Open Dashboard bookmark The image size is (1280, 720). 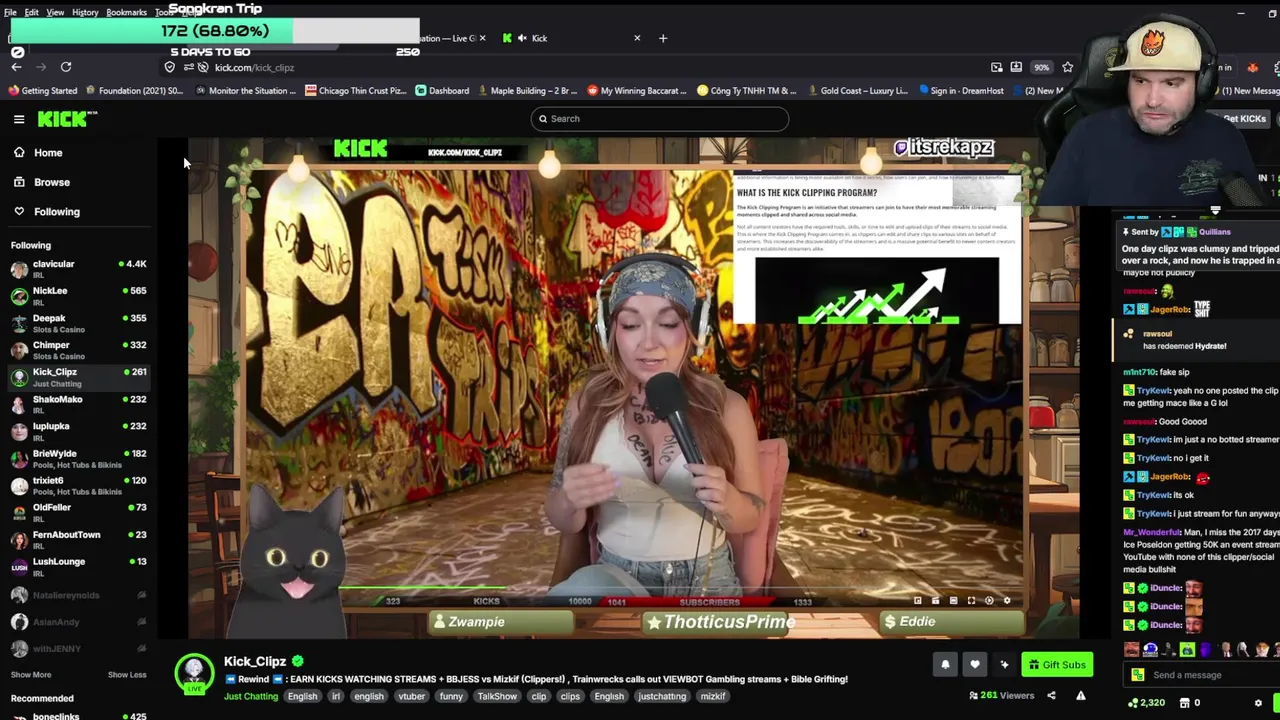pos(442,91)
